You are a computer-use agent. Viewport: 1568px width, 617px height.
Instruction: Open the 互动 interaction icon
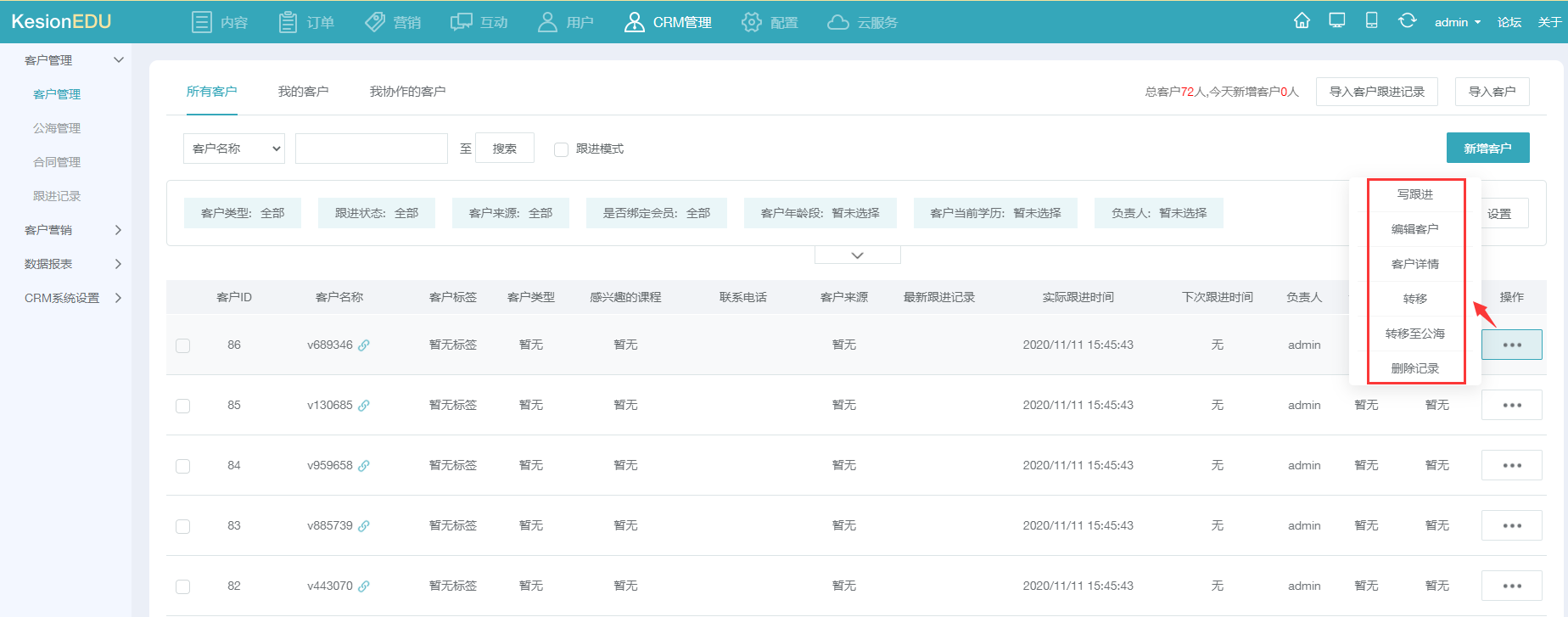click(x=462, y=22)
